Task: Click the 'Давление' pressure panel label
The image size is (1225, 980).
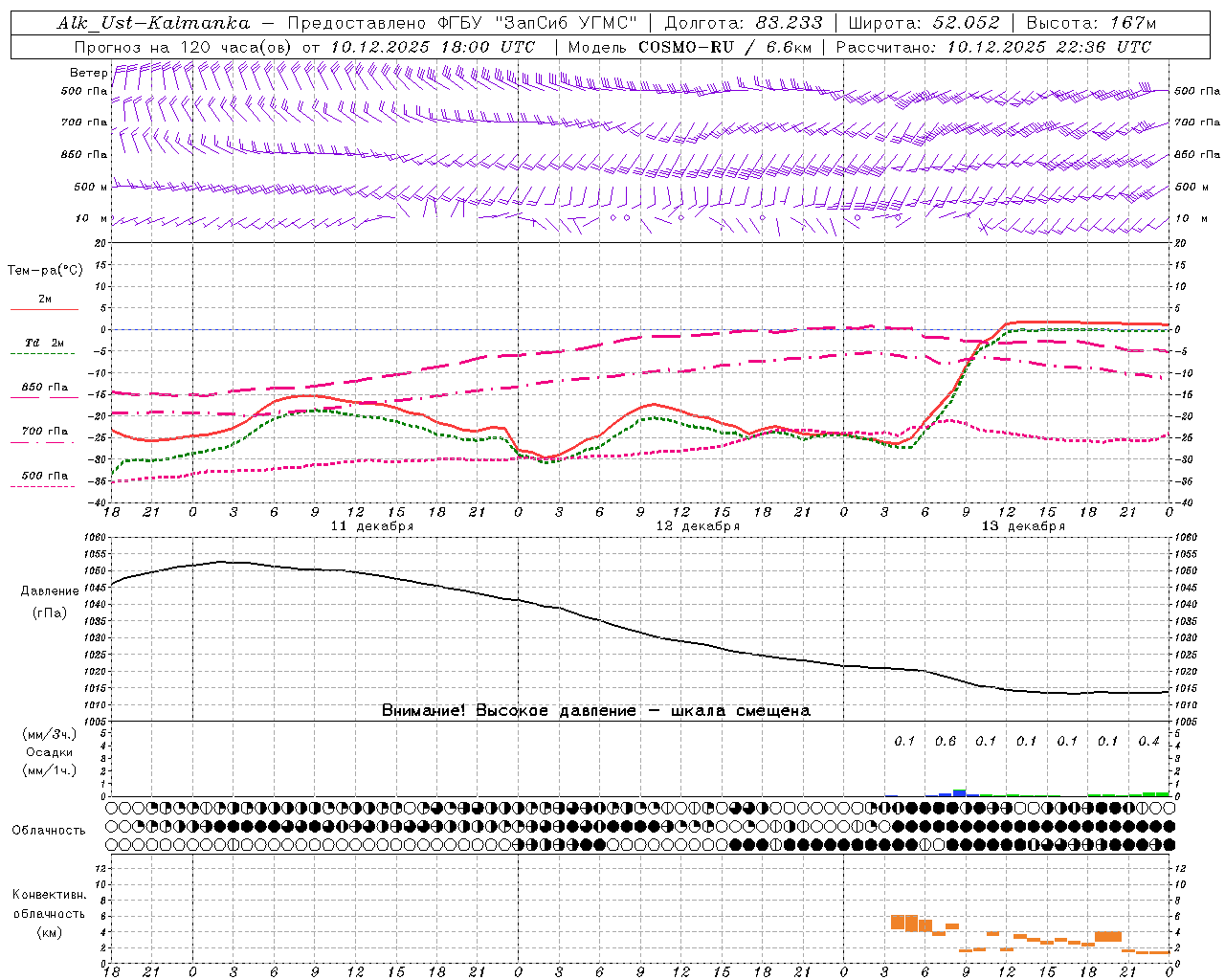Action: (x=50, y=591)
